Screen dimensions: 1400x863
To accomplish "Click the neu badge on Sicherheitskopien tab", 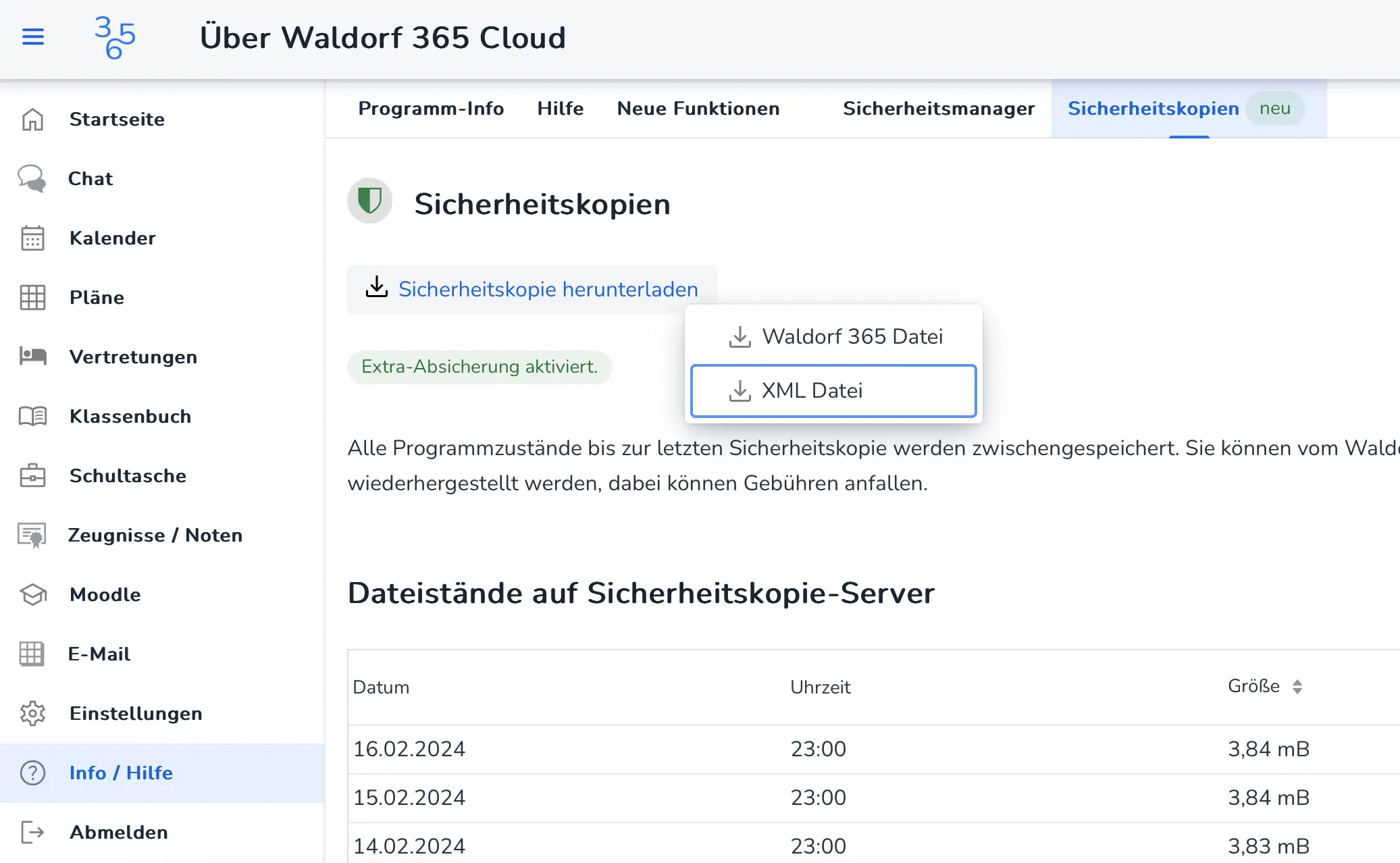I will click(1274, 109).
